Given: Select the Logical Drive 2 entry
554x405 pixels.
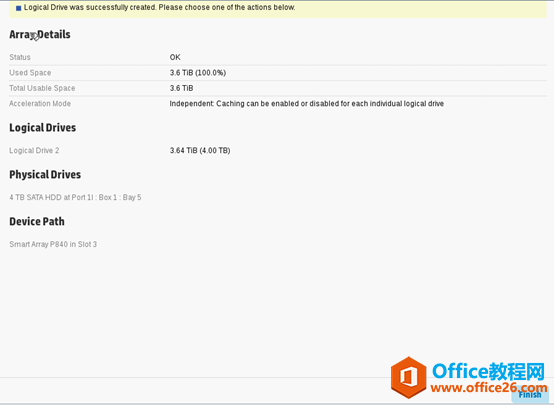Looking at the screenshot, I should click(34, 151).
